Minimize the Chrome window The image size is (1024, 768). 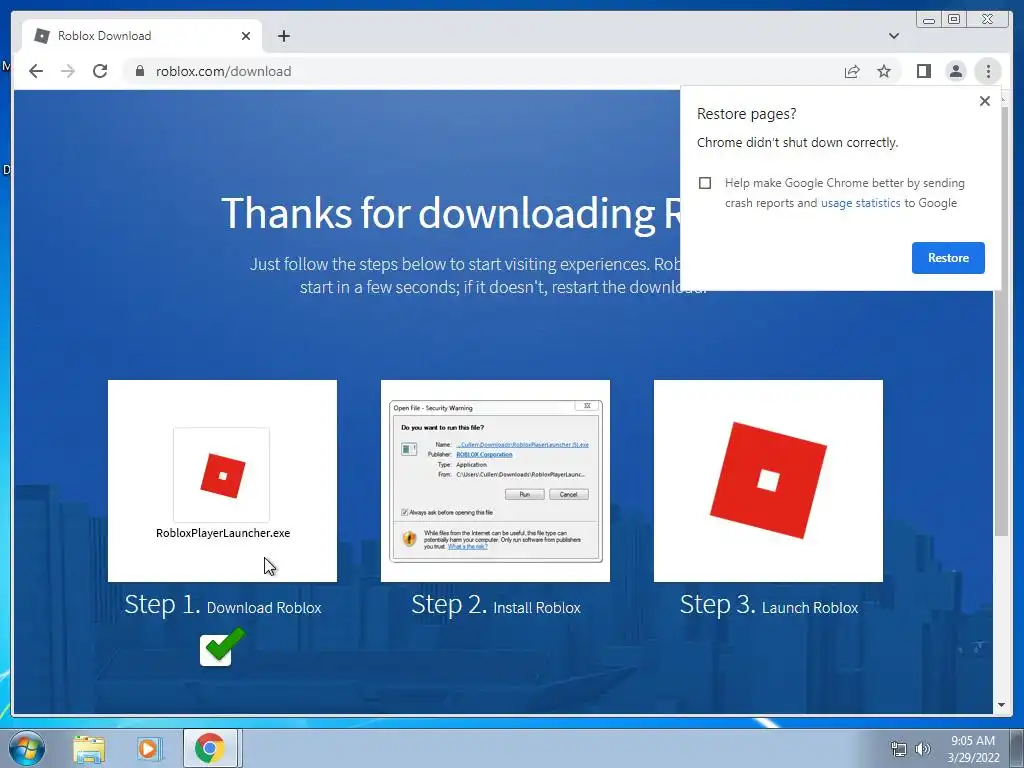(x=929, y=20)
